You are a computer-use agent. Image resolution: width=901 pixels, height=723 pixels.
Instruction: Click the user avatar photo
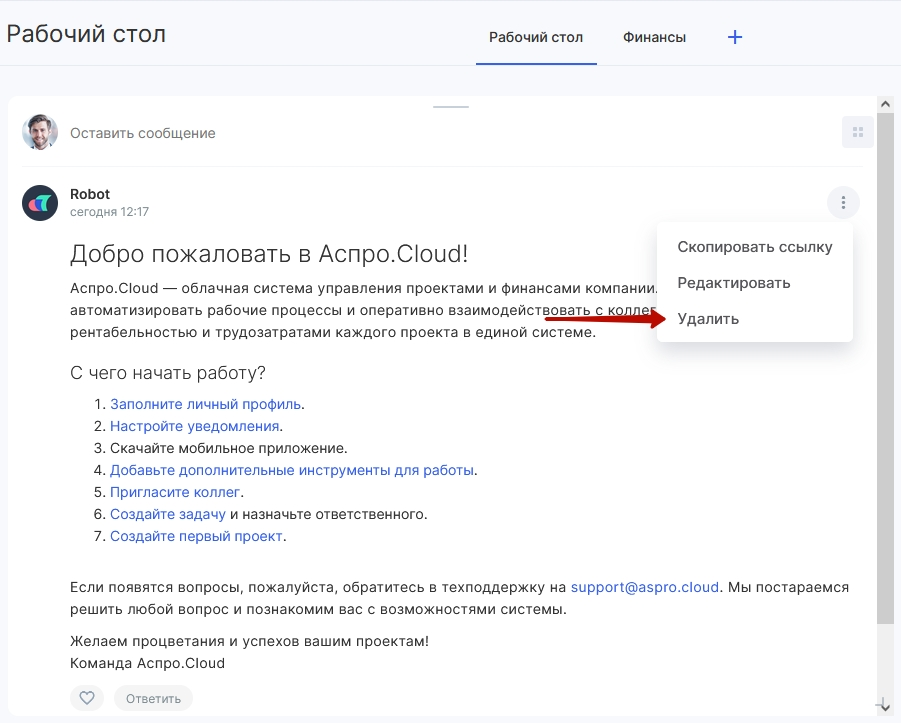(x=40, y=132)
